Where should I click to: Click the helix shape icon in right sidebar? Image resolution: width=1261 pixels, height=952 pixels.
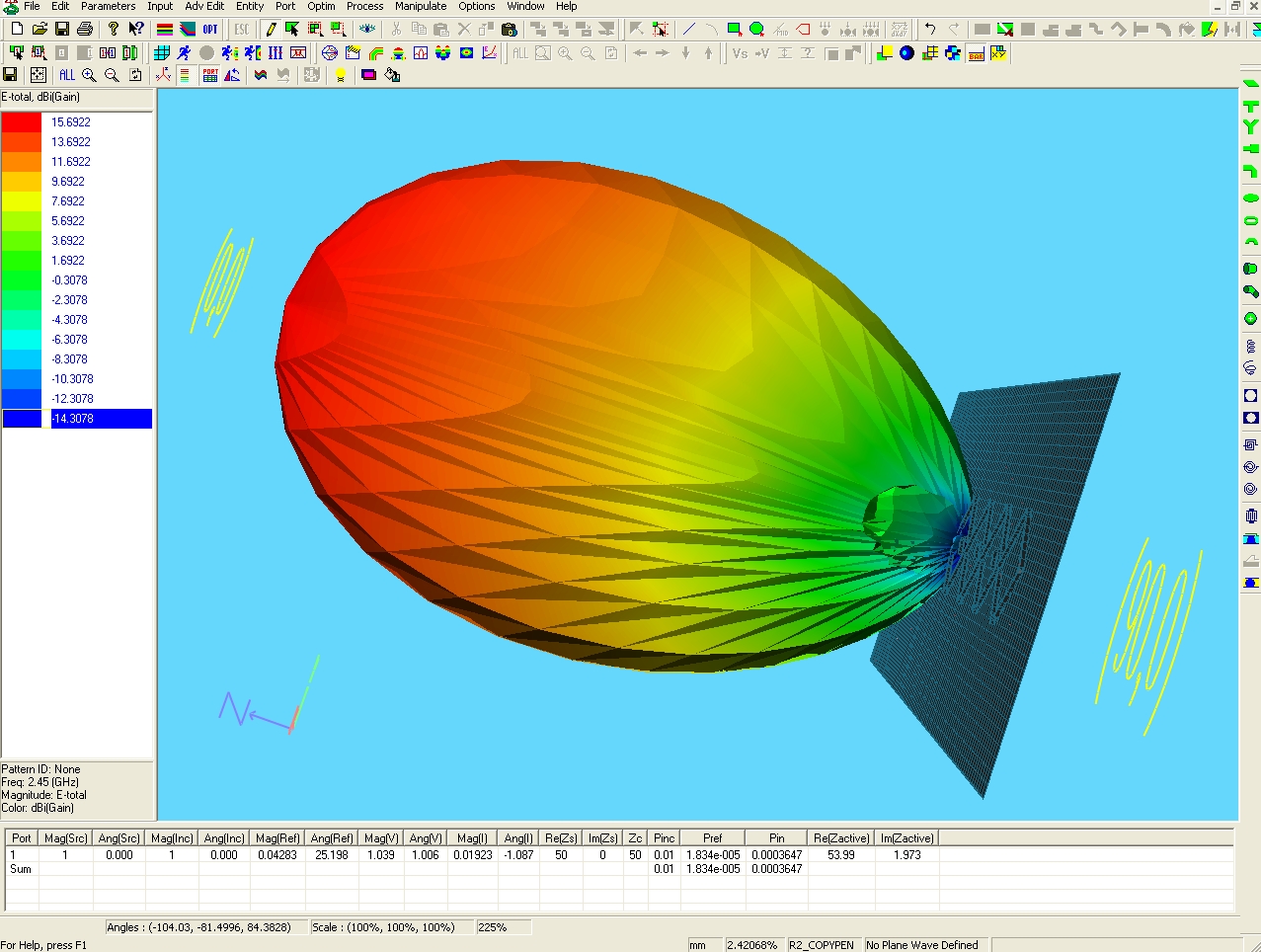point(1250,346)
